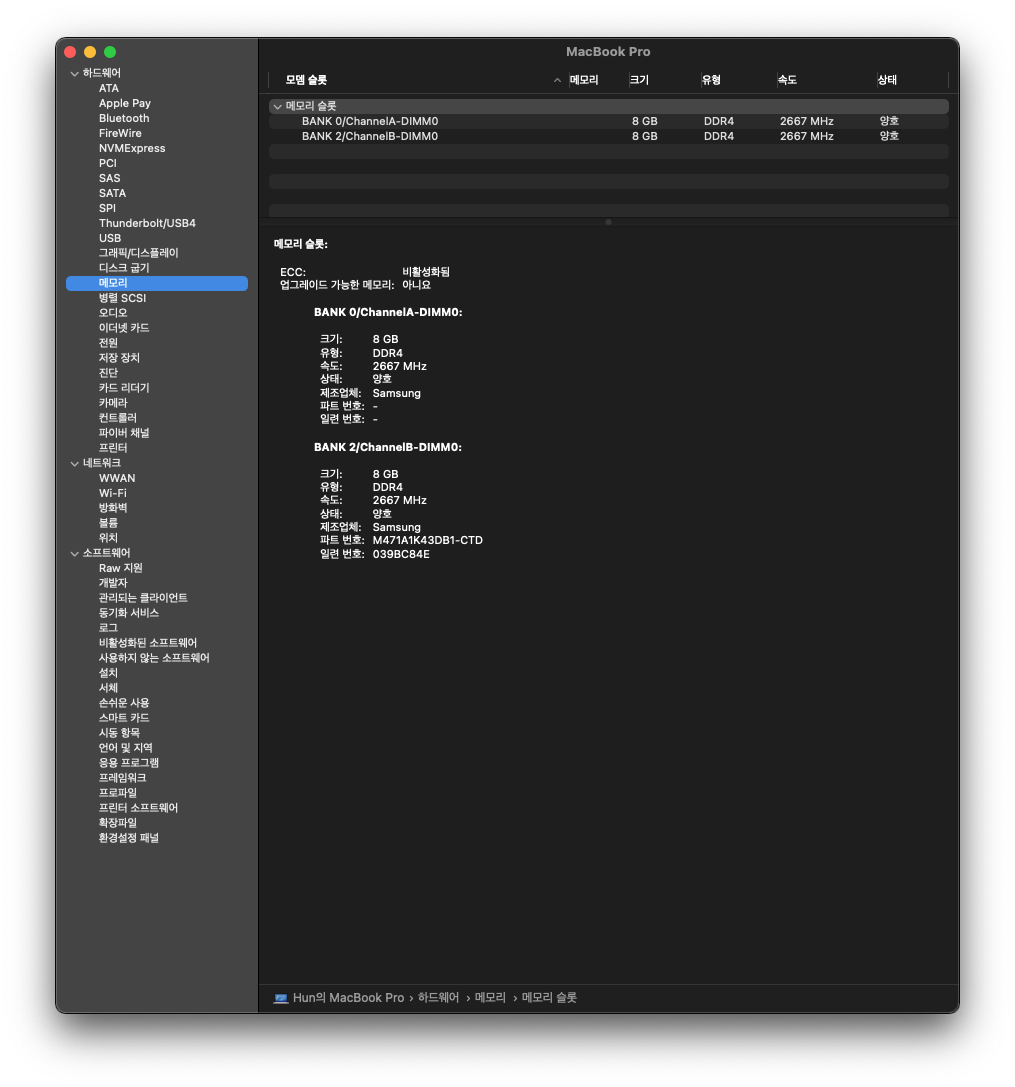Click Hun의 MacBook Pro in path bar
Viewport: 1015px width, 1087px height.
point(348,998)
